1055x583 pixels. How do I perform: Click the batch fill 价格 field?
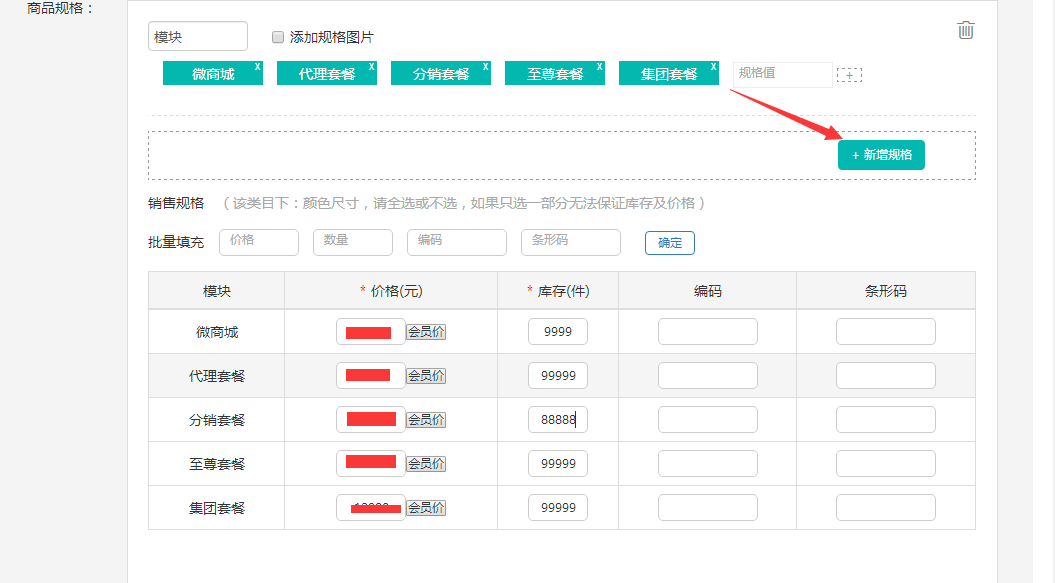[258, 242]
